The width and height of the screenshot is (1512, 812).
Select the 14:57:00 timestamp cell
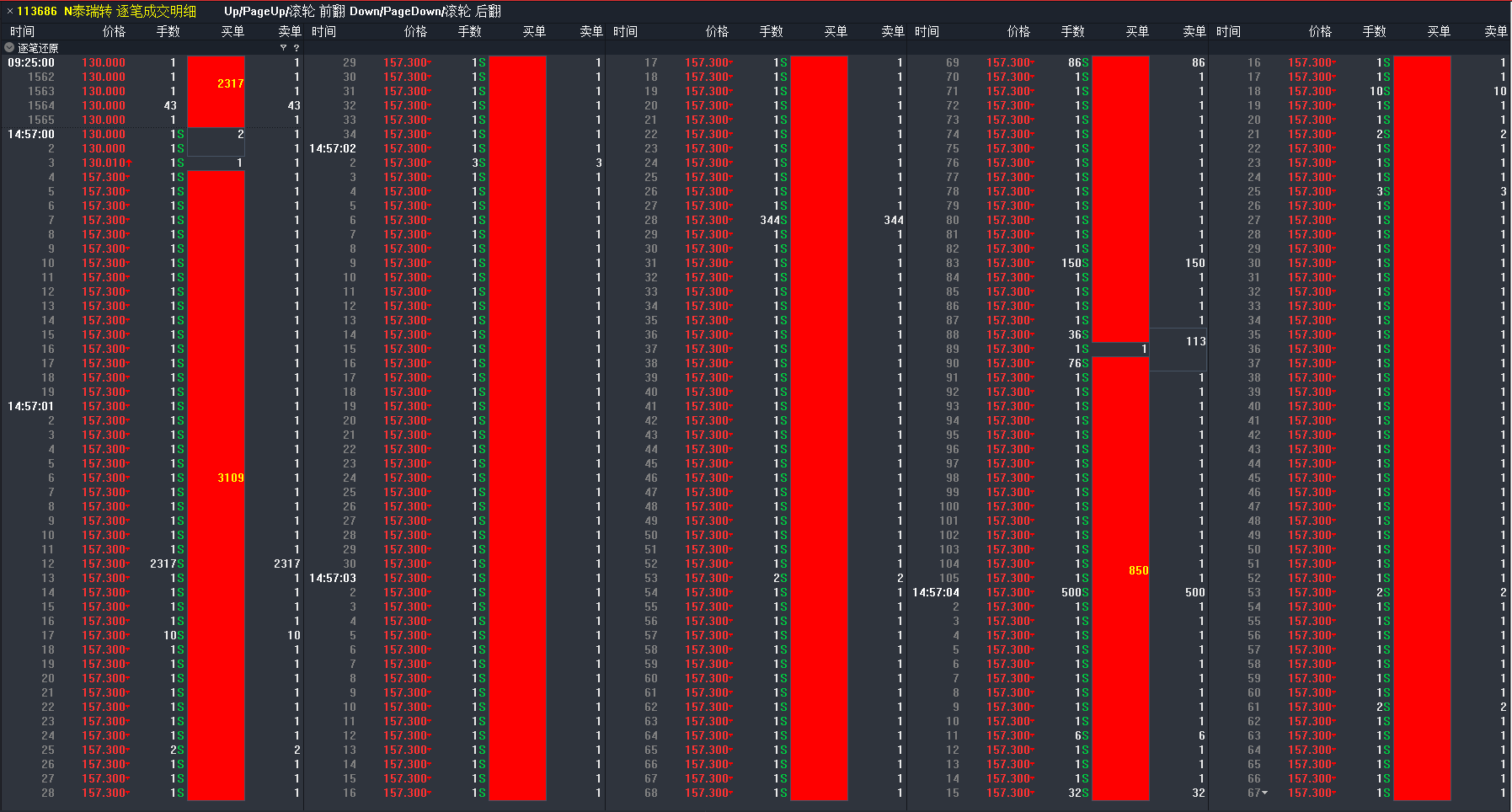(x=31, y=134)
